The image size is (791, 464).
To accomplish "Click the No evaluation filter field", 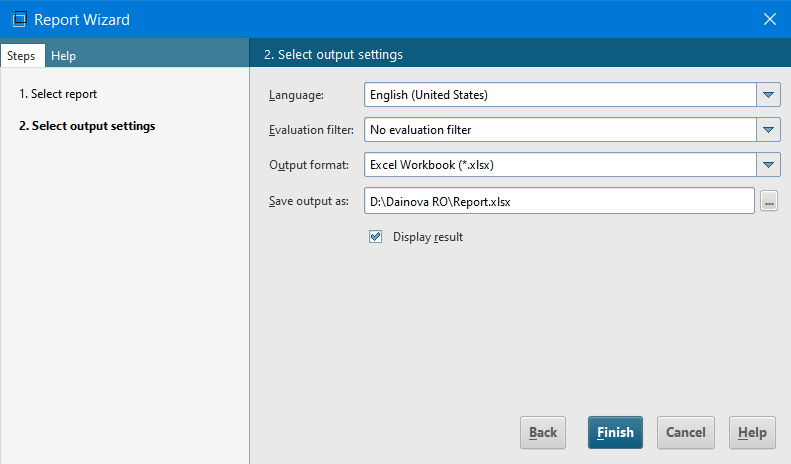I will pos(560,130).
